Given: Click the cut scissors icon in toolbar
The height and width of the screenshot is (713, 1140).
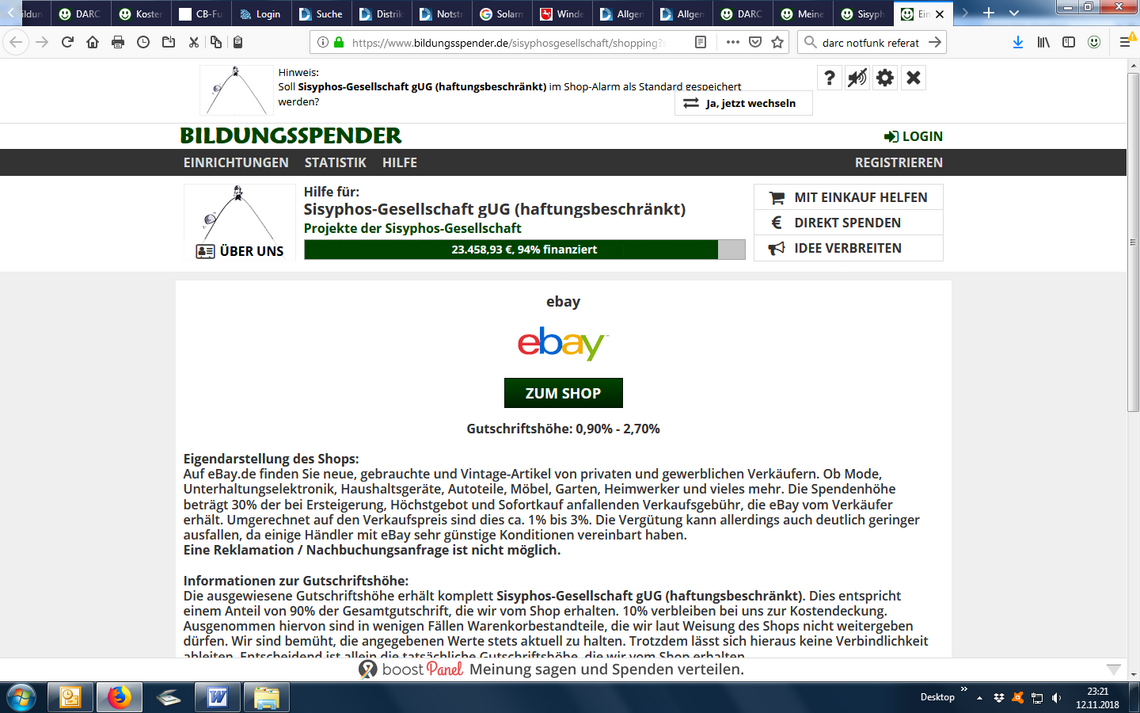Looking at the screenshot, I should [x=193, y=42].
